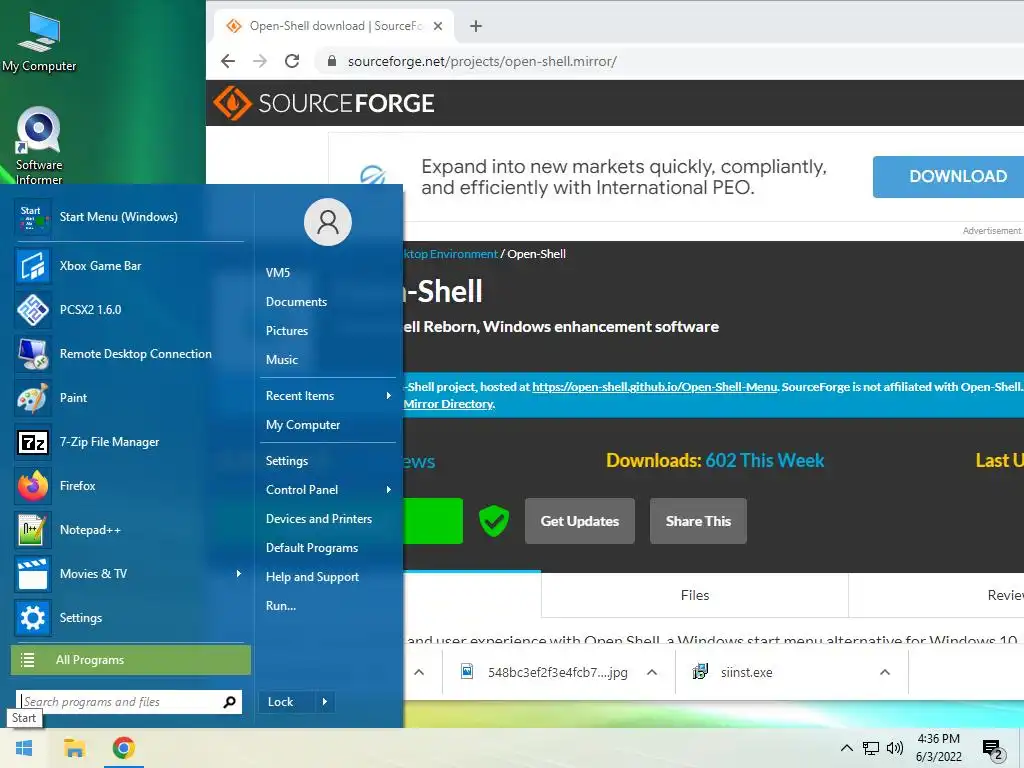Follow the open-shell.github.io link

click(x=654, y=387)
